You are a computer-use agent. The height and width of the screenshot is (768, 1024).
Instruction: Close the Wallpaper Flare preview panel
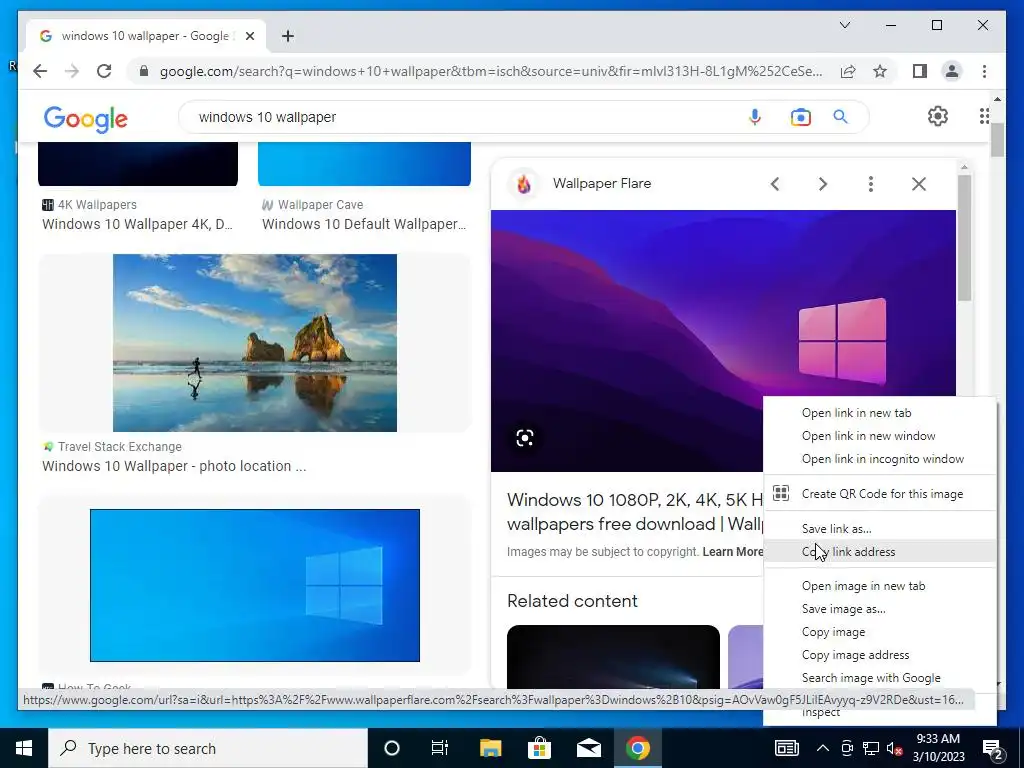tap(919, 184)
